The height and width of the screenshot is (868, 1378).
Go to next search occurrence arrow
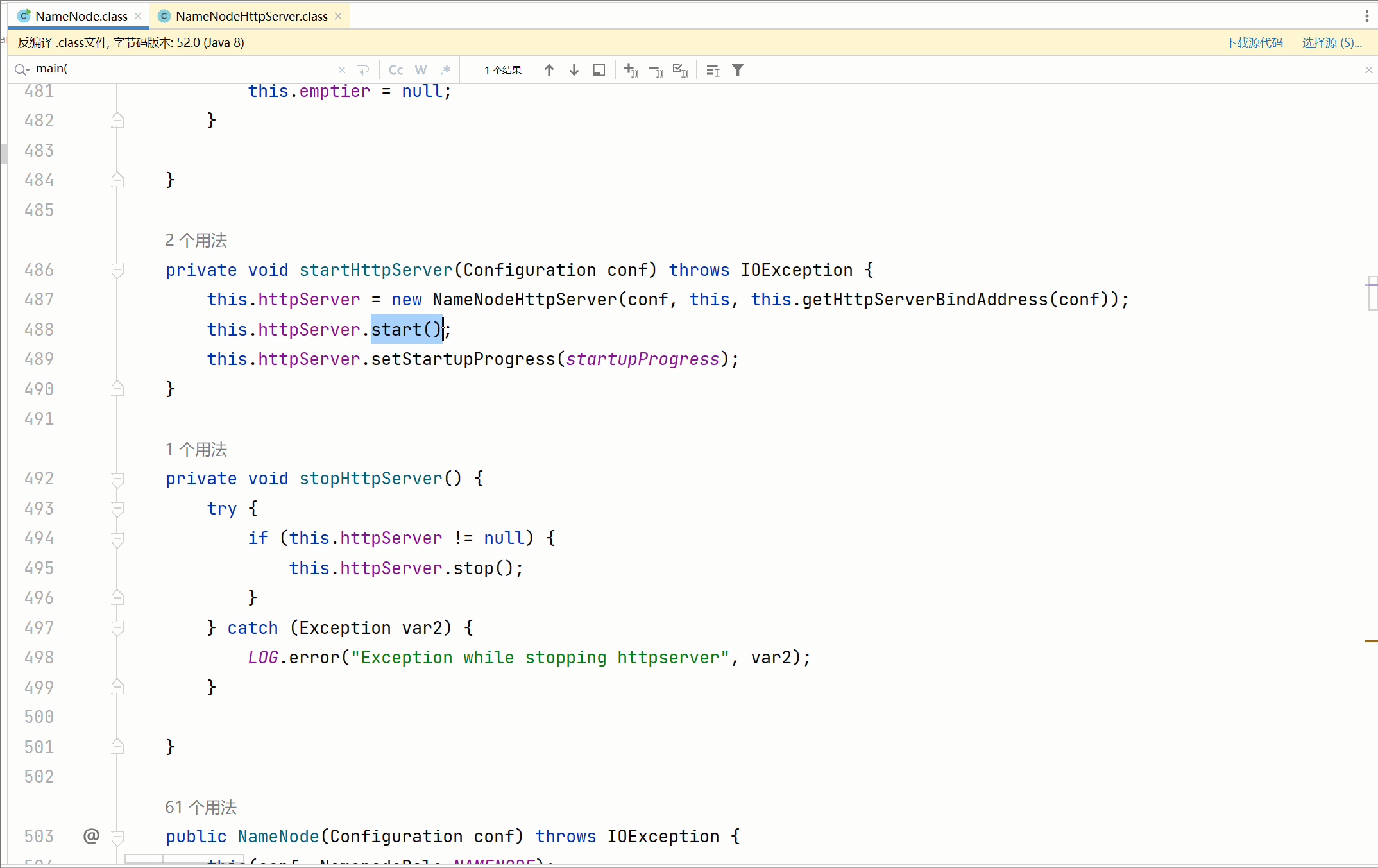point(574,70)
